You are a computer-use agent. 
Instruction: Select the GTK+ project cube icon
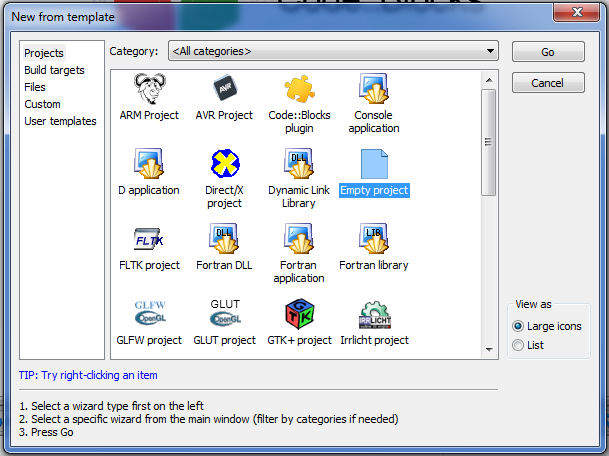(299, 314)
